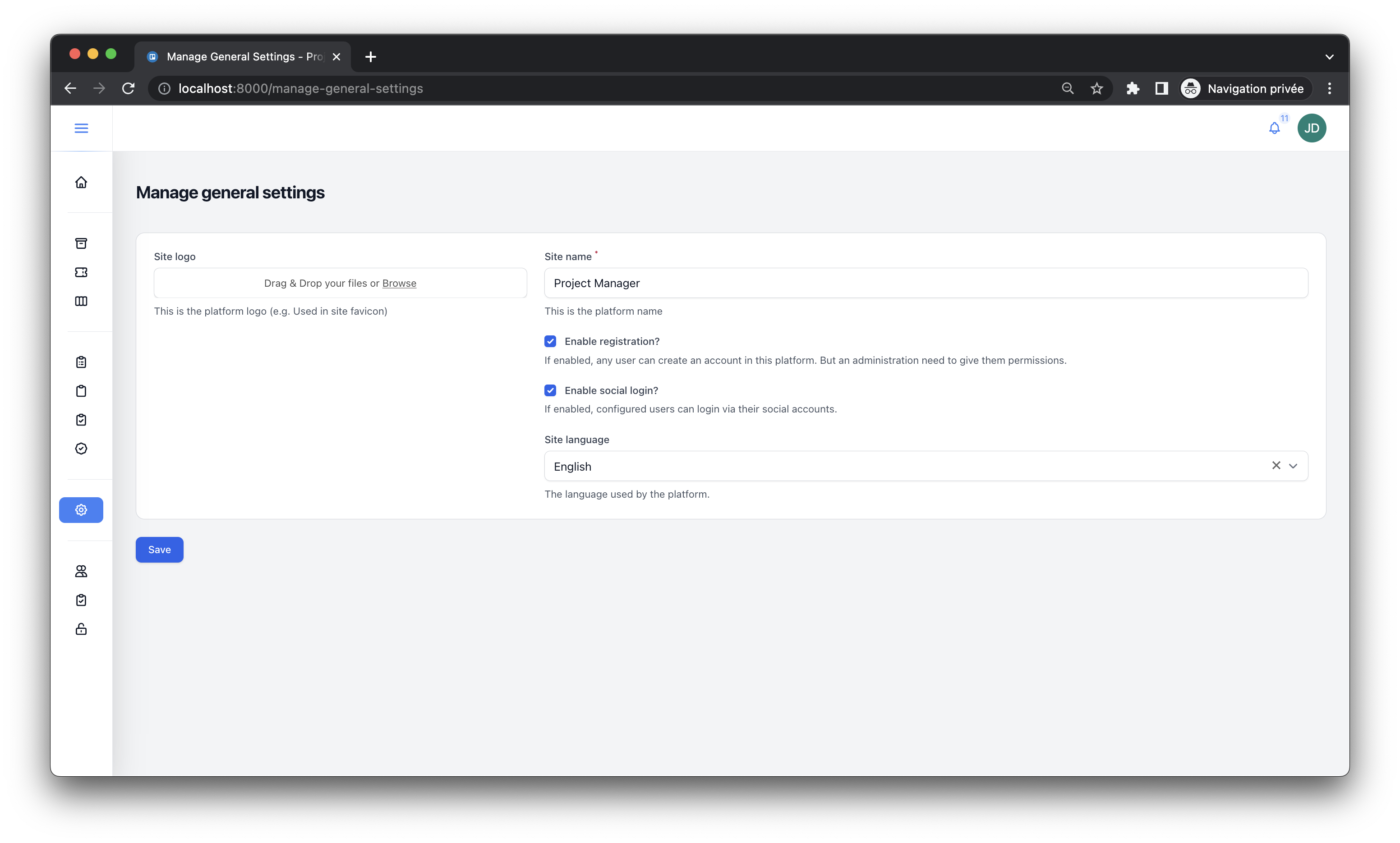Expand the Site language dropdown arrow
Screen dimensions: 1400x843
[x=1293, y=466]
